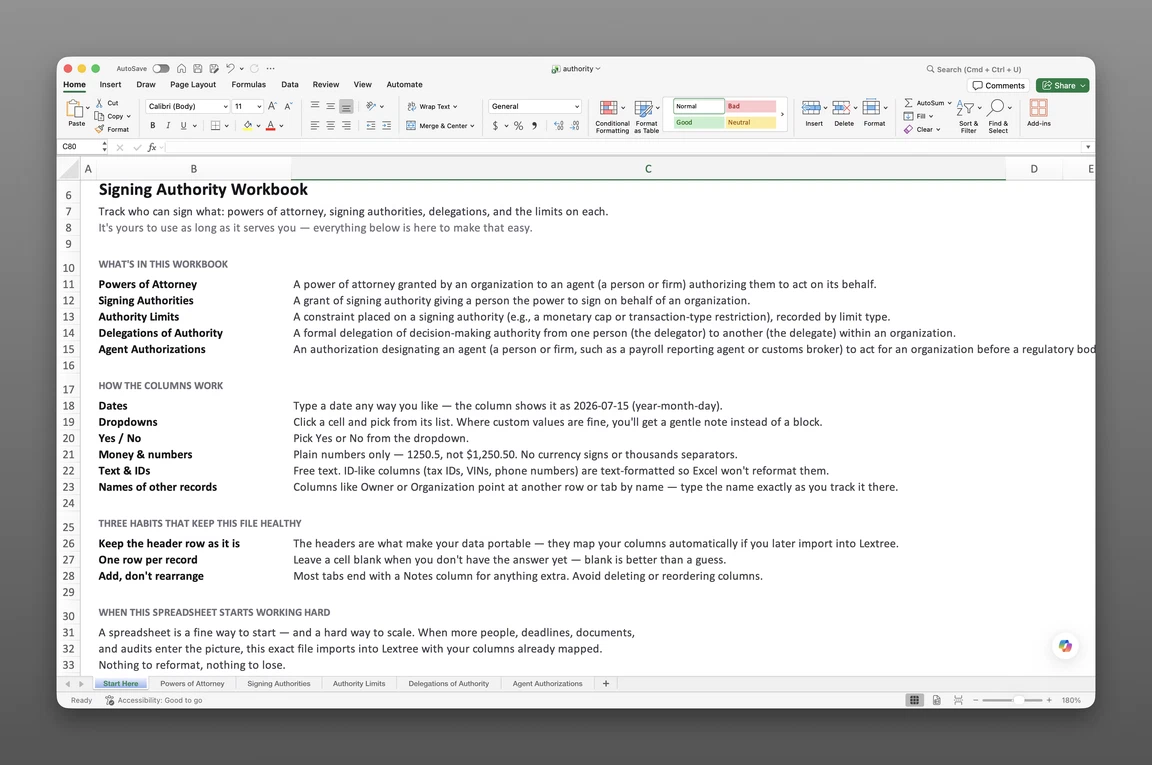Switch to Authority Limits sheet
The width and height of the screenshot is (1152, 765).
tap(359, 683)
